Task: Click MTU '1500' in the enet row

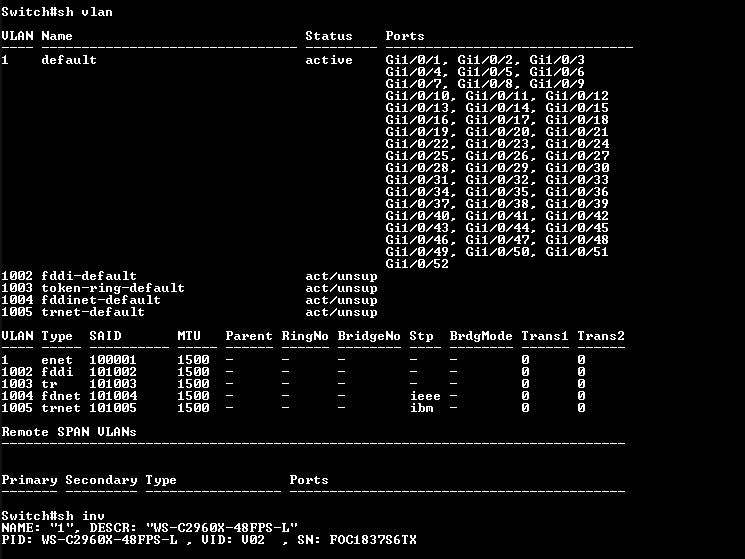Action: tap(193, 360)
